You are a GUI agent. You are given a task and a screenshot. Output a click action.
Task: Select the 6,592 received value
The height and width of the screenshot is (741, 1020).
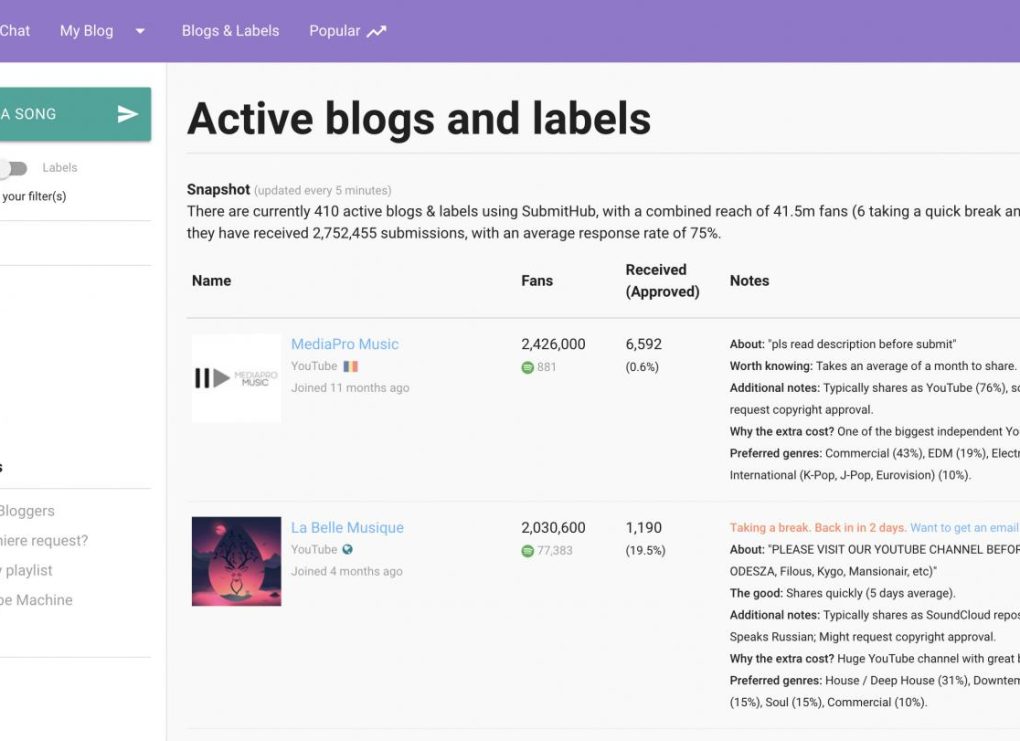tap(643, 344)
